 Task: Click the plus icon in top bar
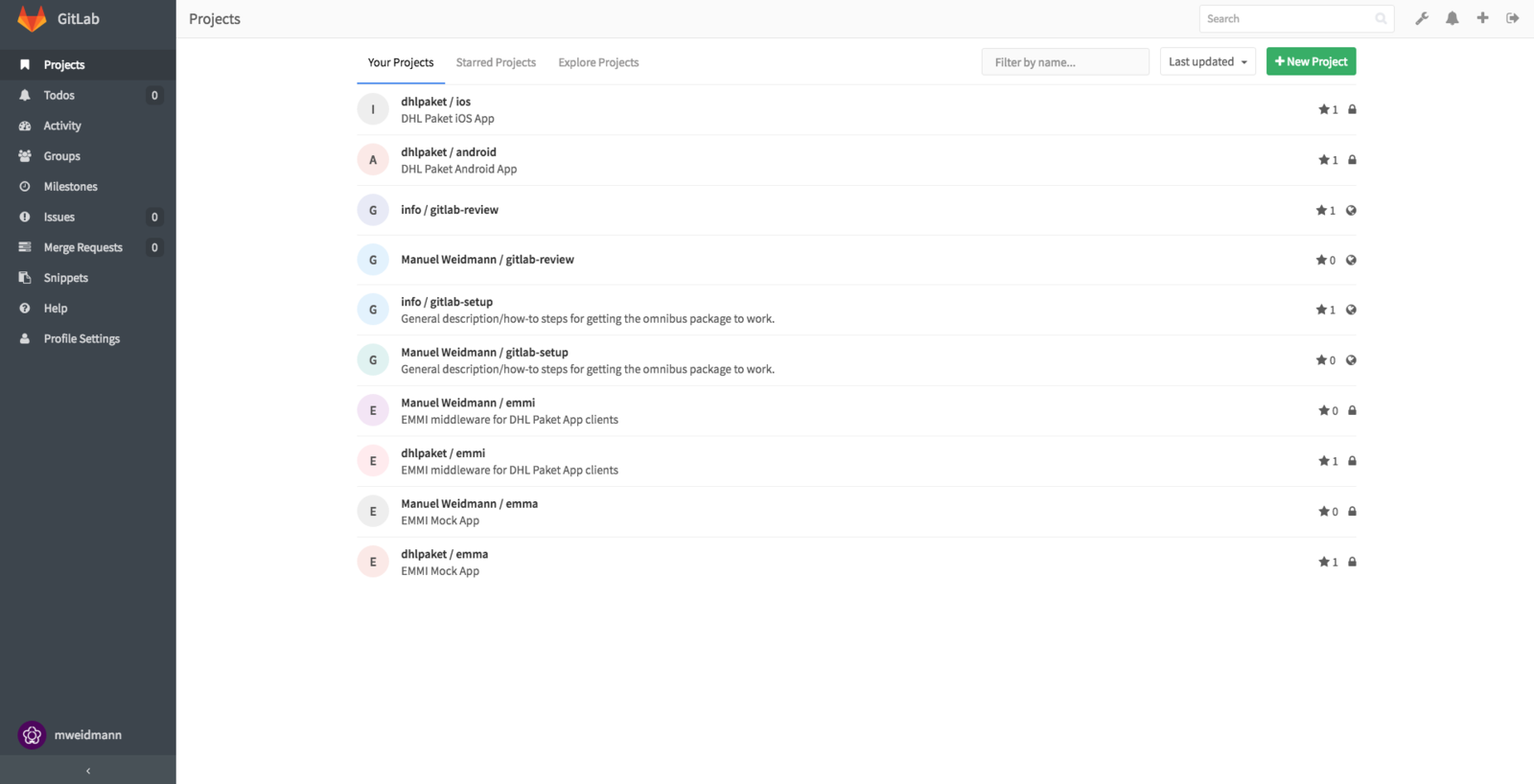tap(1482, 18)
